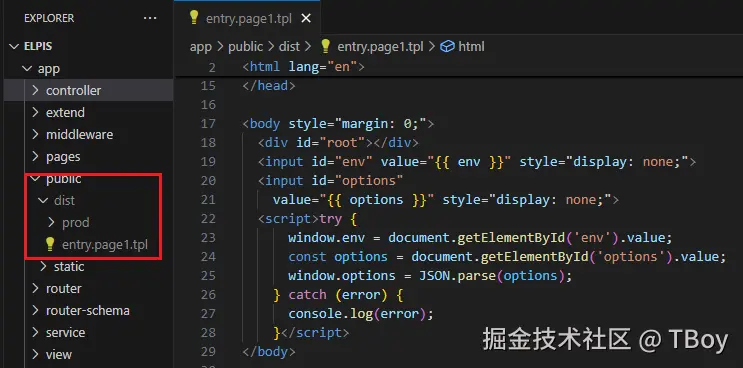Screen dimensions: 743x368
Task: Expand the router folder
Action: pyautogui.click(x=35, y=288)
